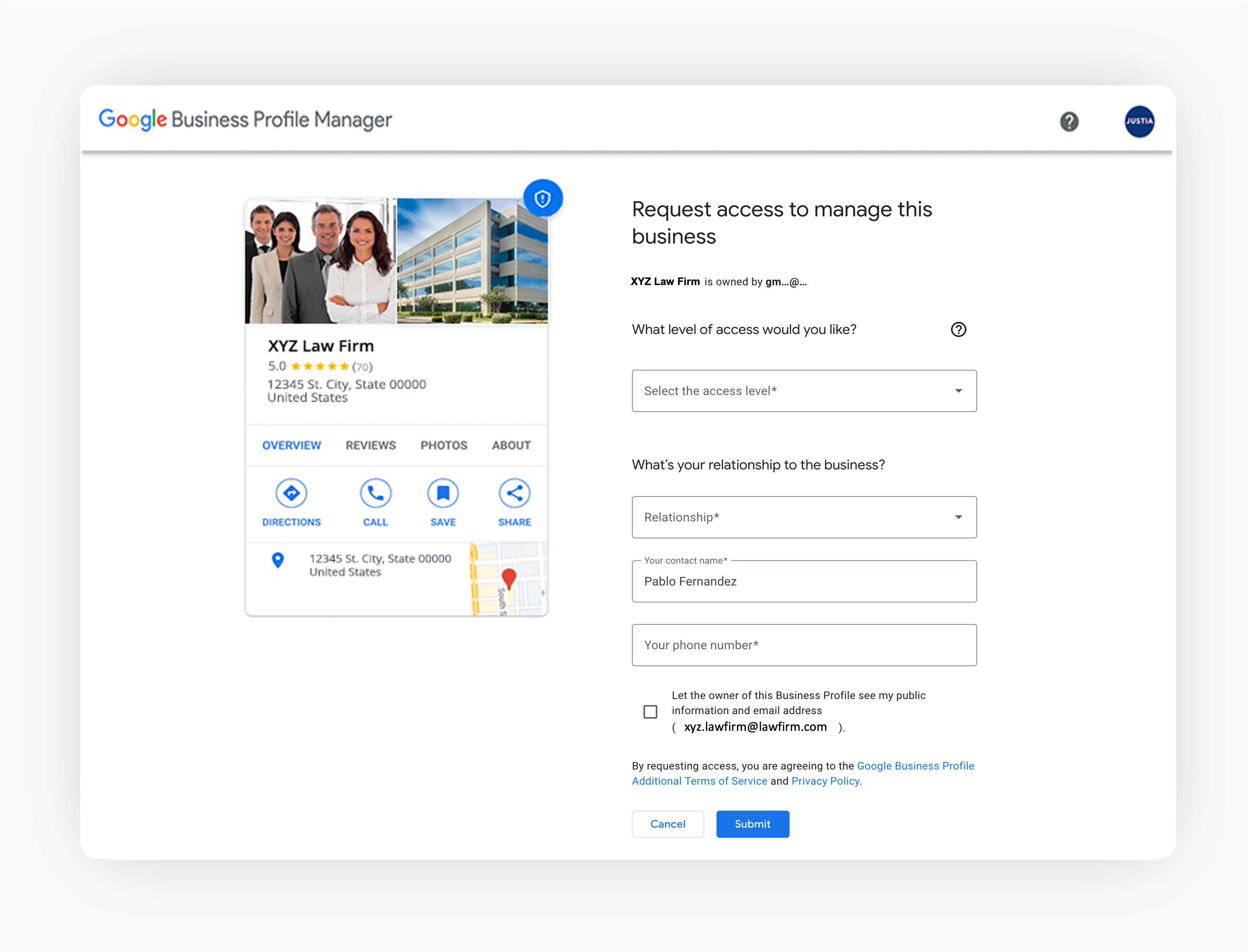This screenshot has height=952, width=1248.
Task: Click the Call phone icon
Action: [375, 493]
